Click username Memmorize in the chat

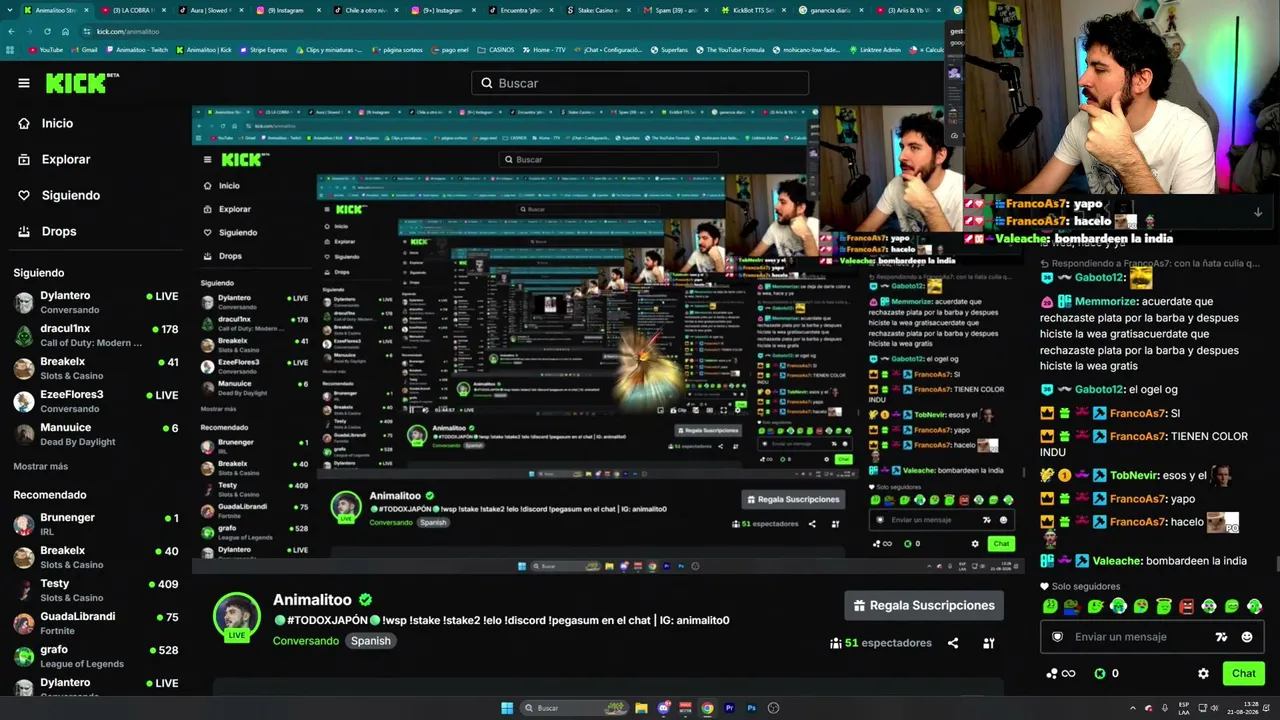(x=1106, y=301)
